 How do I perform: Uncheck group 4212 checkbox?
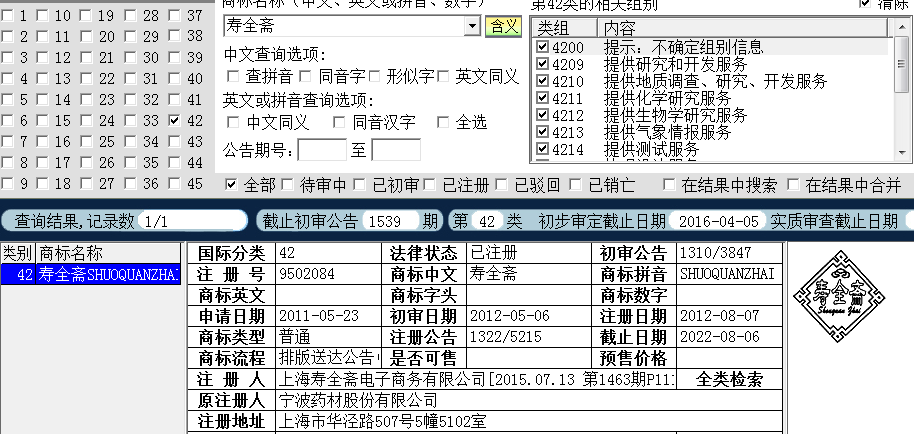(x=543, y=115)
